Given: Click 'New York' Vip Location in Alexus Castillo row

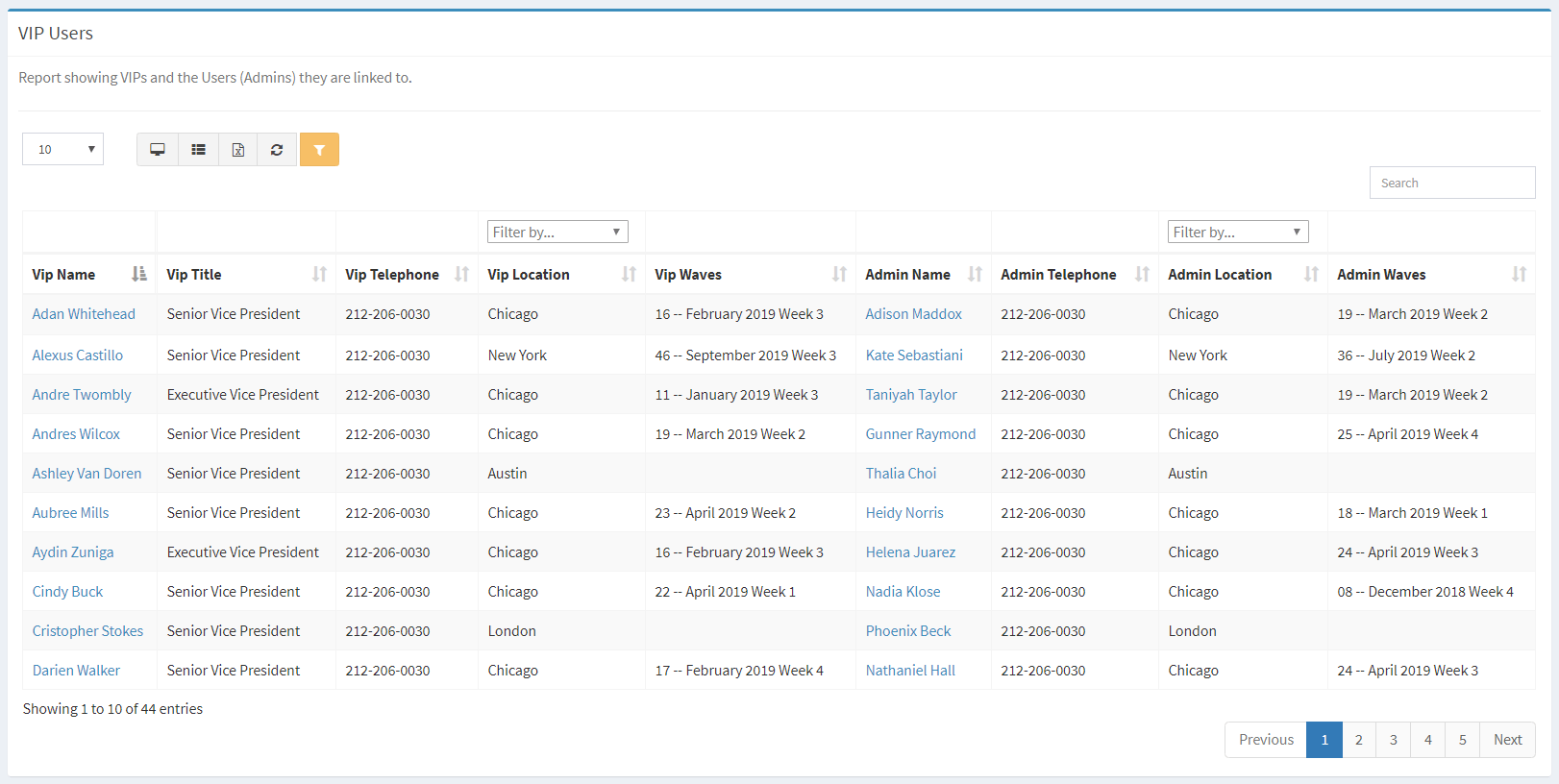Looking at the screenshot, I should click(x=517, y=355).
